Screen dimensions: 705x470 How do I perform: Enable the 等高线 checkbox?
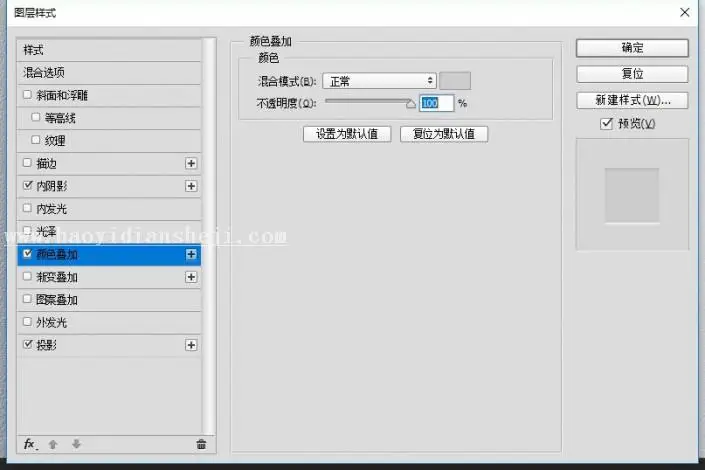click(36, 117)
